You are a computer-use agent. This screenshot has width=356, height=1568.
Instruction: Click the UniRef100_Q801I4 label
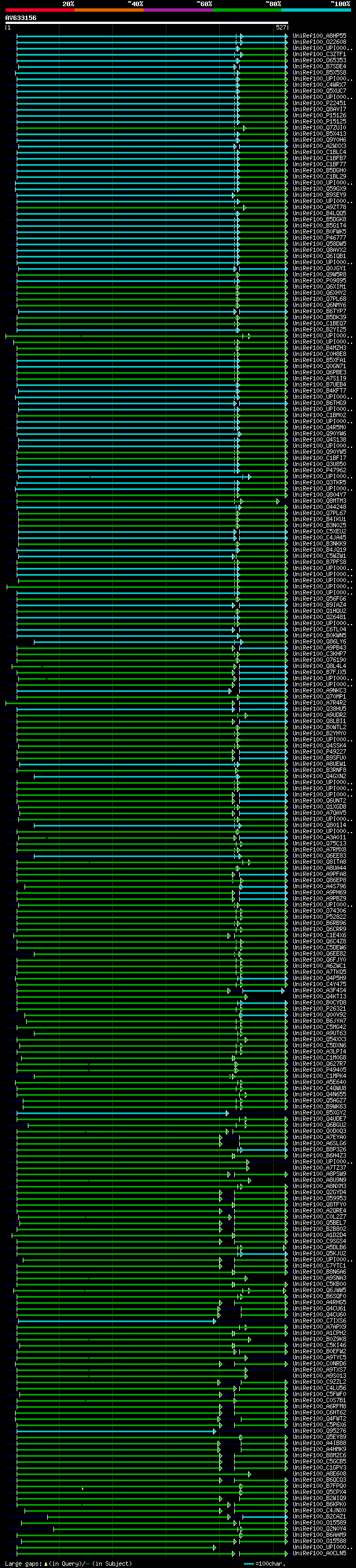pos(319,825)
